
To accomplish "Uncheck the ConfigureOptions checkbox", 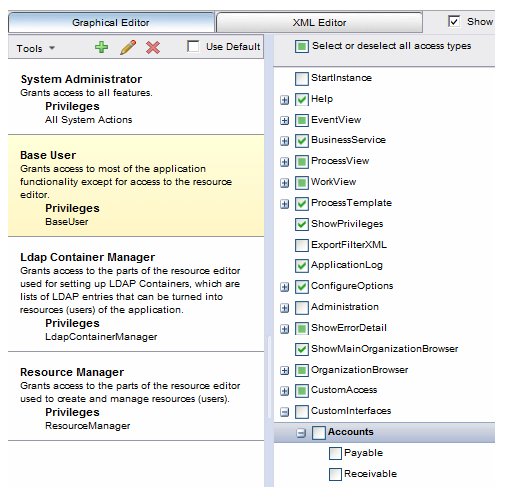I will (x=302, y=287).
